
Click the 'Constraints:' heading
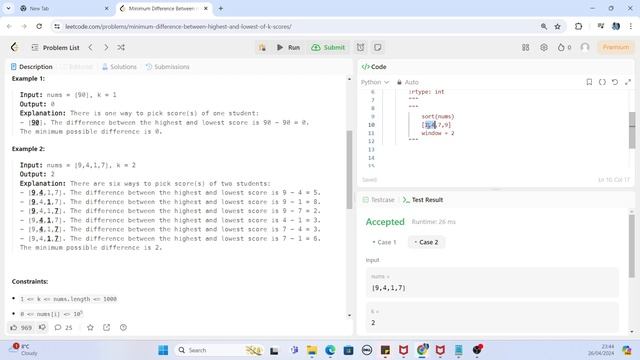pos(30,282)
